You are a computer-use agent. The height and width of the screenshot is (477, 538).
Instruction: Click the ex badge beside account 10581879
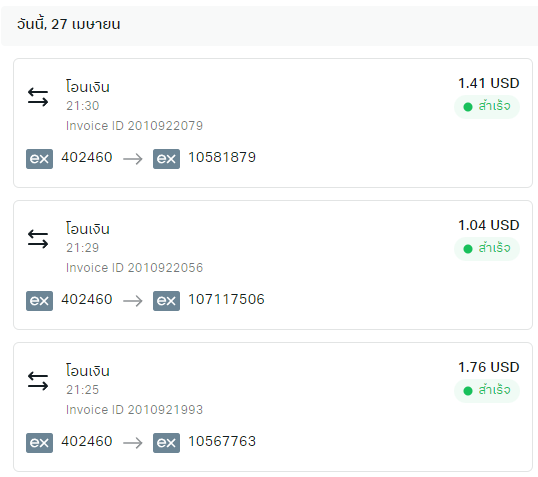166,159
